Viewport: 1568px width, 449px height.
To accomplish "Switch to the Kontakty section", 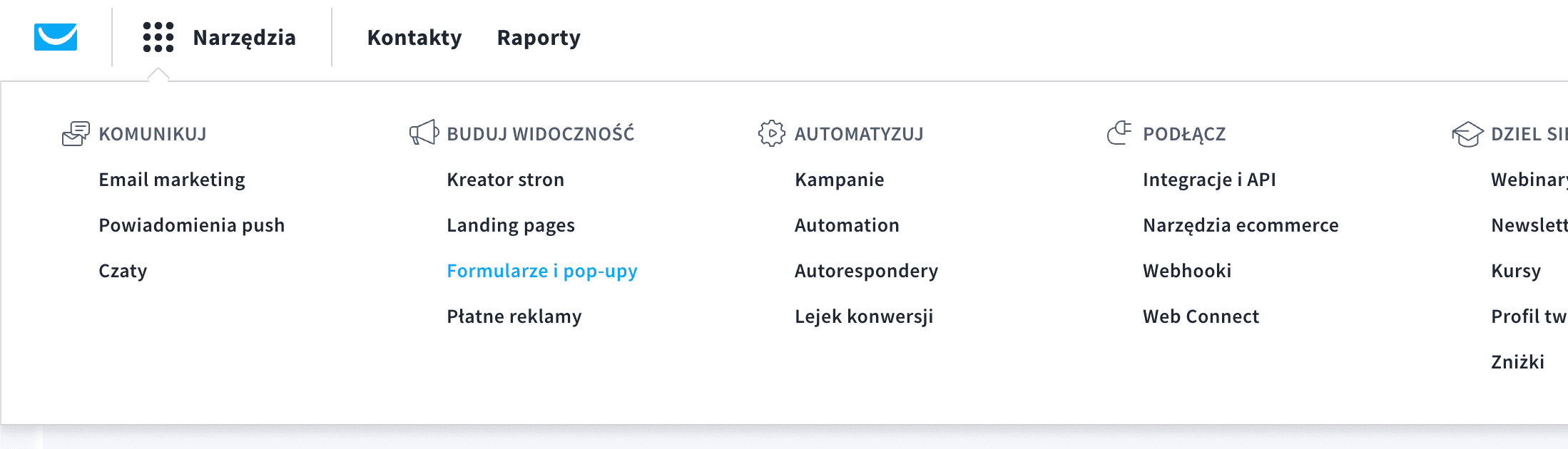I will (414, 37).
